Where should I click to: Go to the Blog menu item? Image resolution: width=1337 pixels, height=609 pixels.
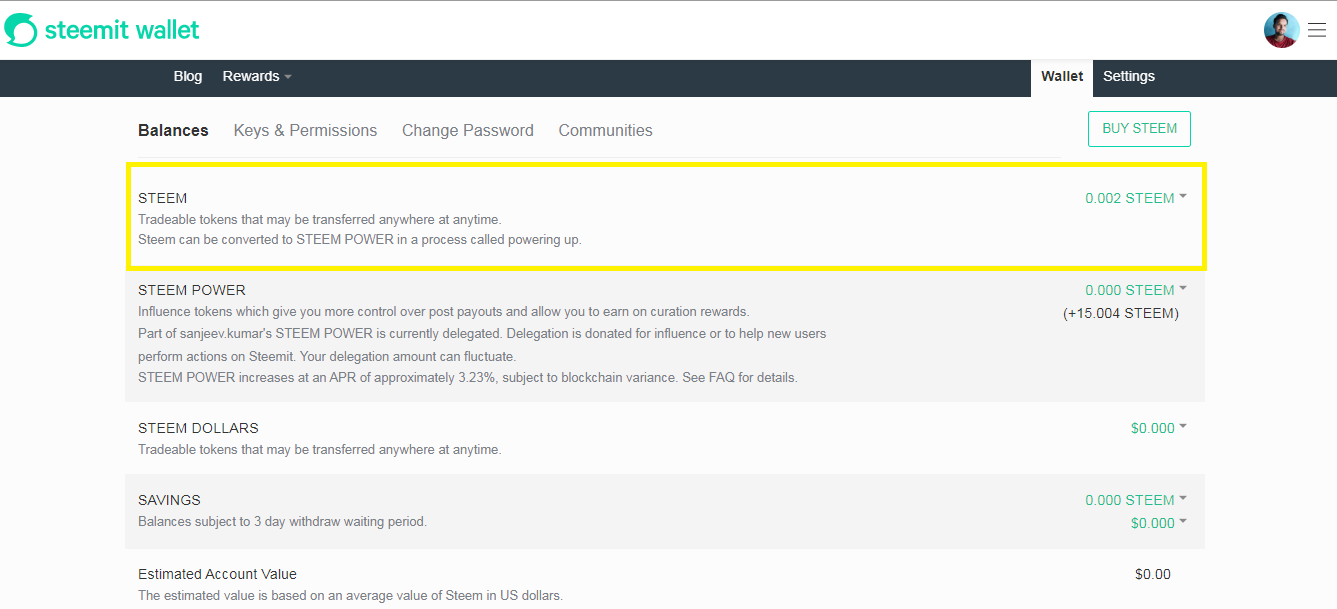(188, 77)
